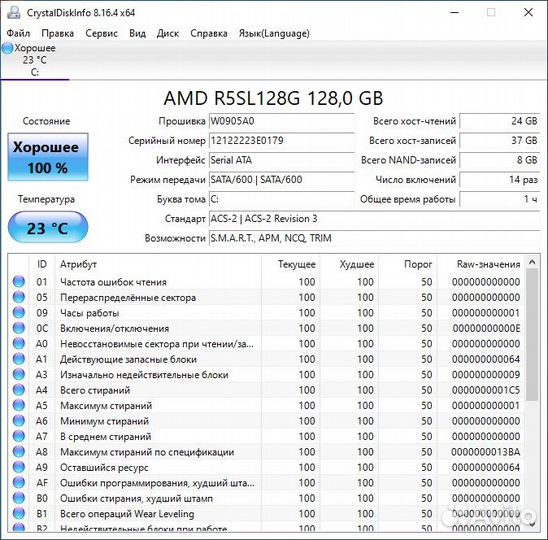This screenshot has height=540, width=548.
Task: Click the CrystalDiskInfo app icon in the title bar
Action: click(14, 13)
